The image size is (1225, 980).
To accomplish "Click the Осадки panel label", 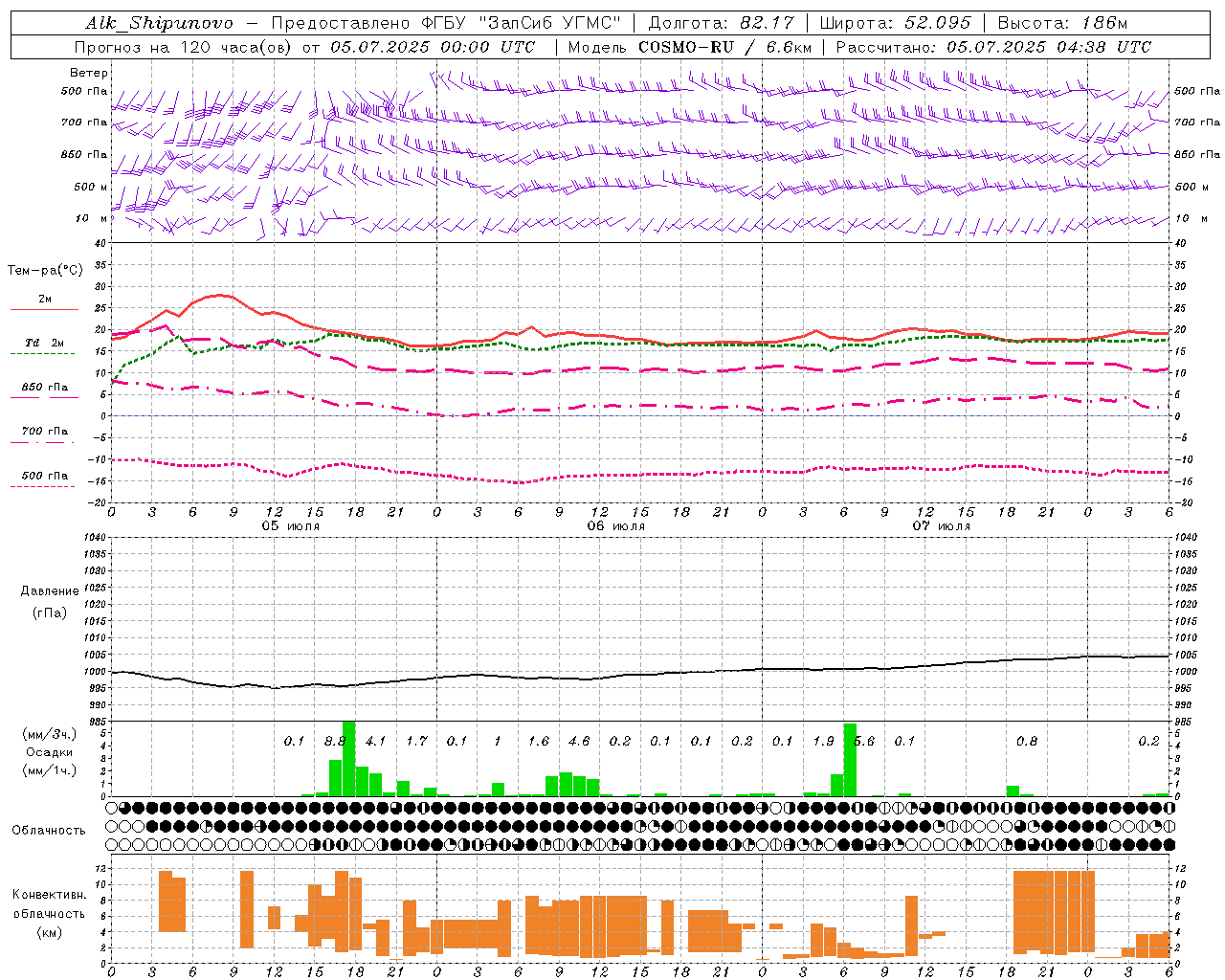I will [x=50, y=752].
